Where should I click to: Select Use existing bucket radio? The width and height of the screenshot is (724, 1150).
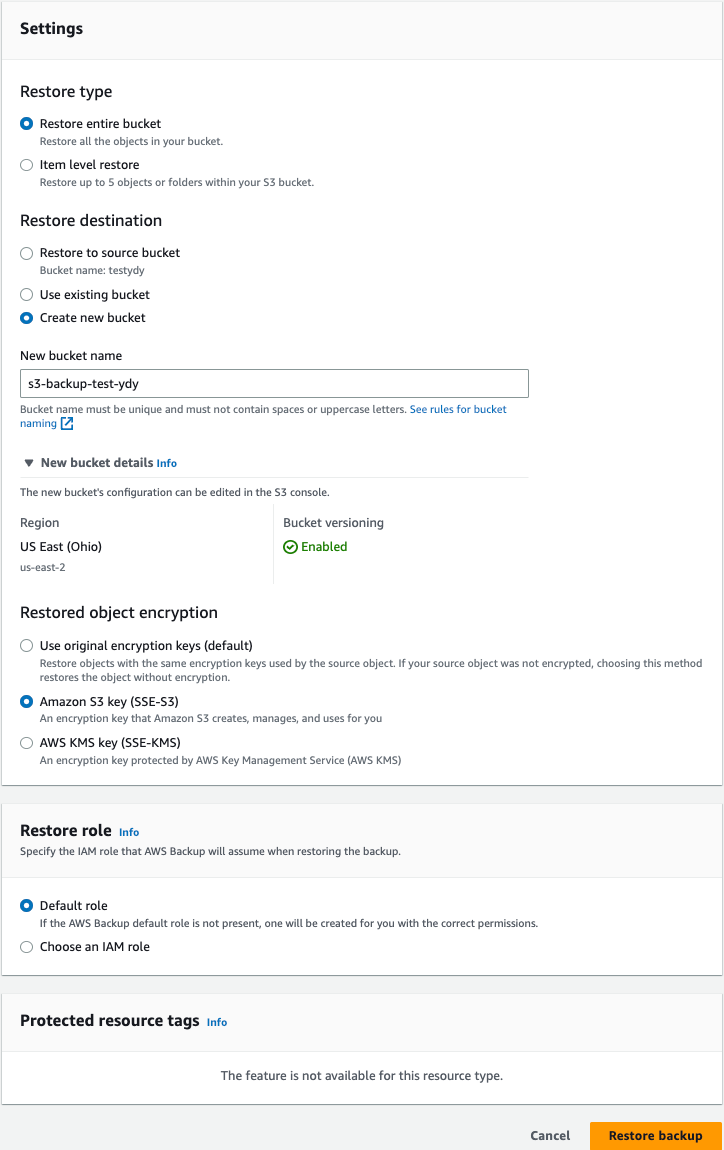coord(26,295)
